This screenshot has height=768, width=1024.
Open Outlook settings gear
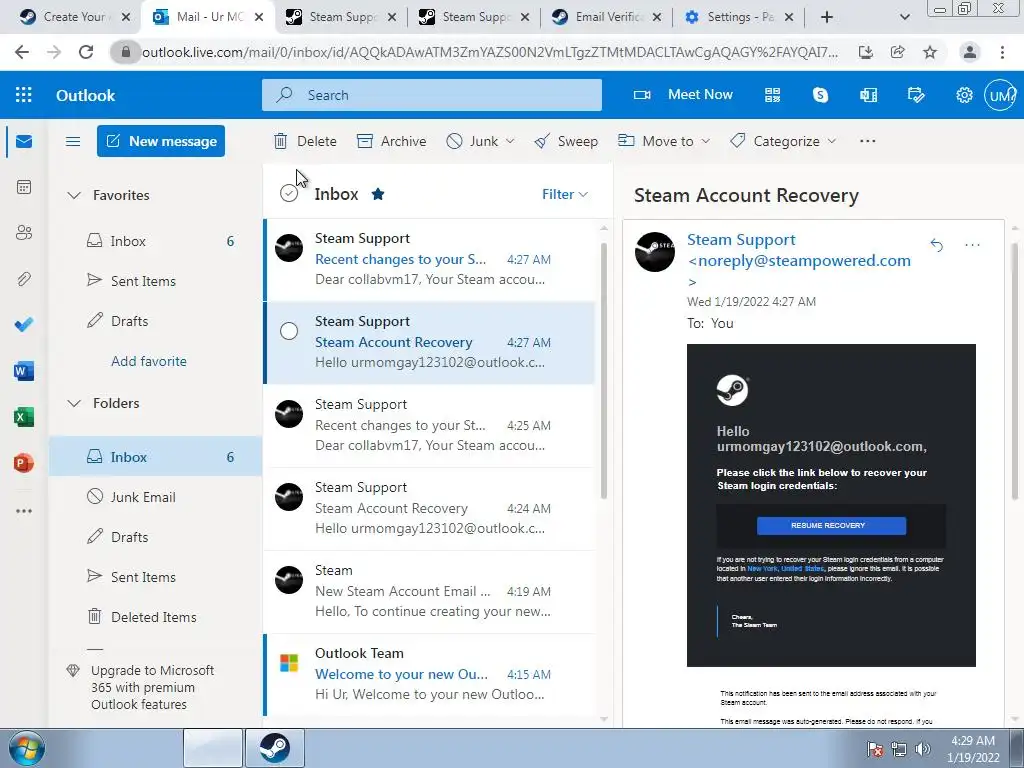[964, 95]
